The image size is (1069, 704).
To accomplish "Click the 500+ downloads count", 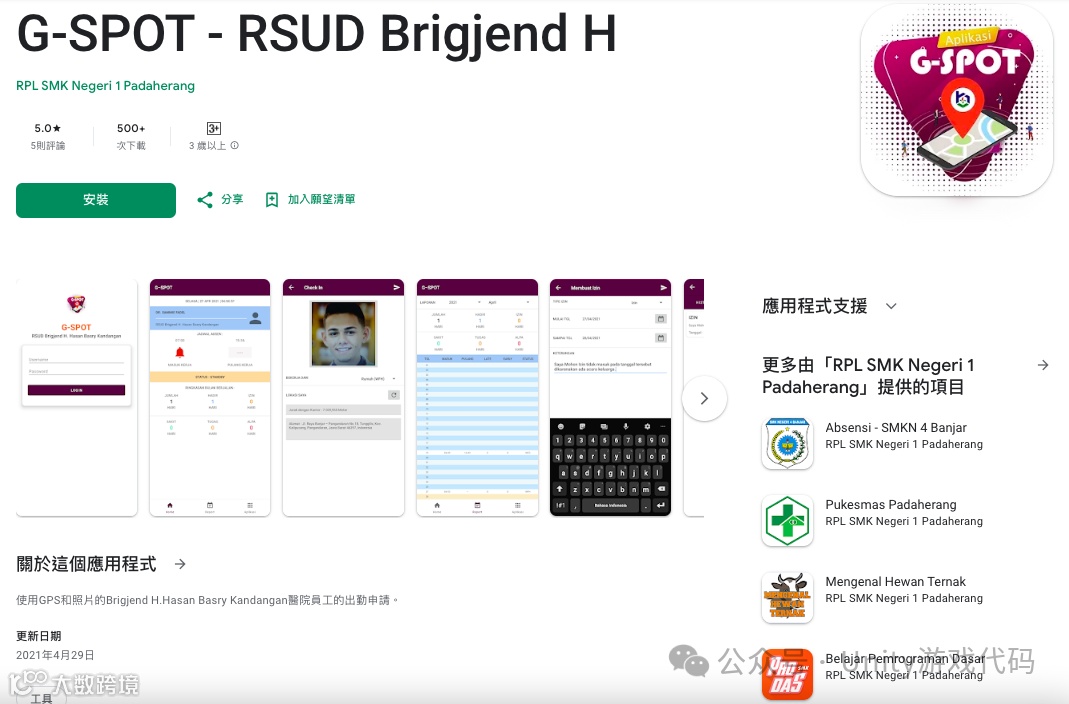I will [131, 128].
